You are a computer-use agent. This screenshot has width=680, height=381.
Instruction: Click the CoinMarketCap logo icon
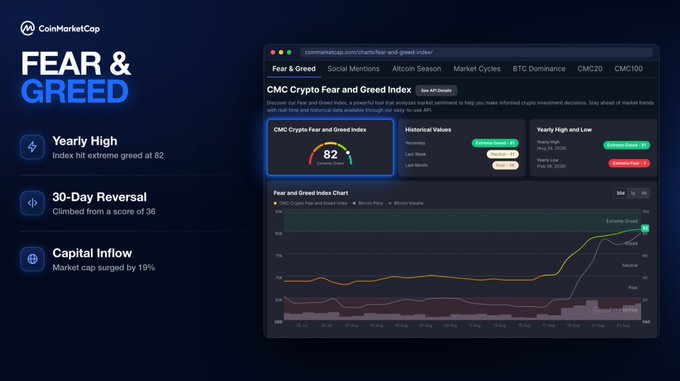click(x=27, y=29)
